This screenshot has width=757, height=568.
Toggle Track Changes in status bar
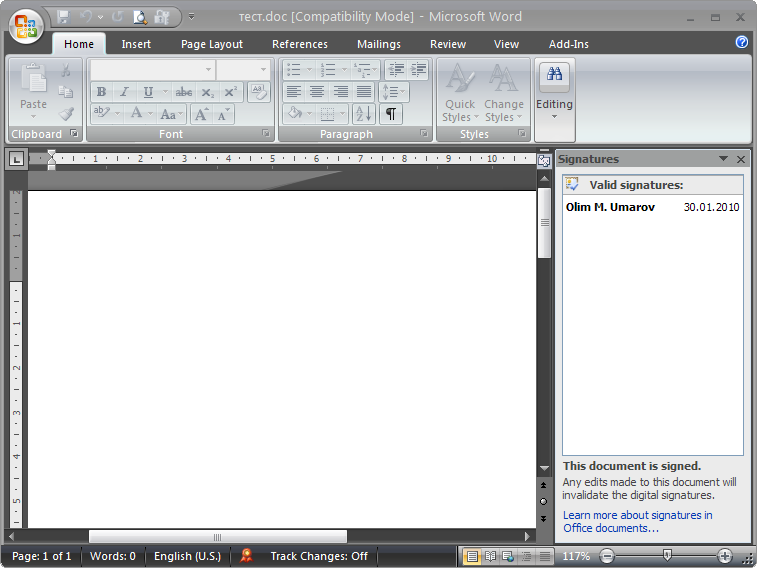click(x=319, y=556)
